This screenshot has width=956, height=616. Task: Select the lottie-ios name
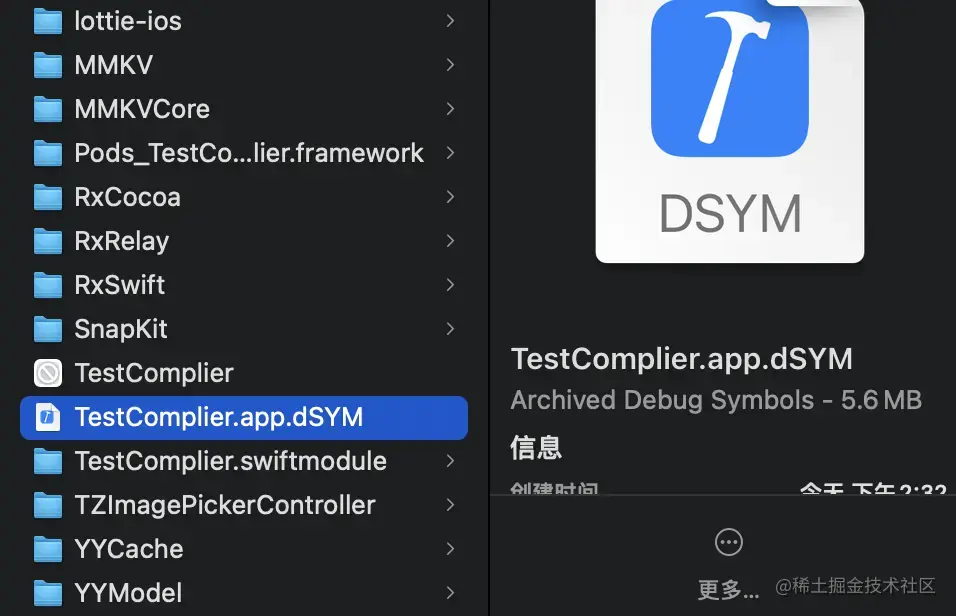point(128,21)
